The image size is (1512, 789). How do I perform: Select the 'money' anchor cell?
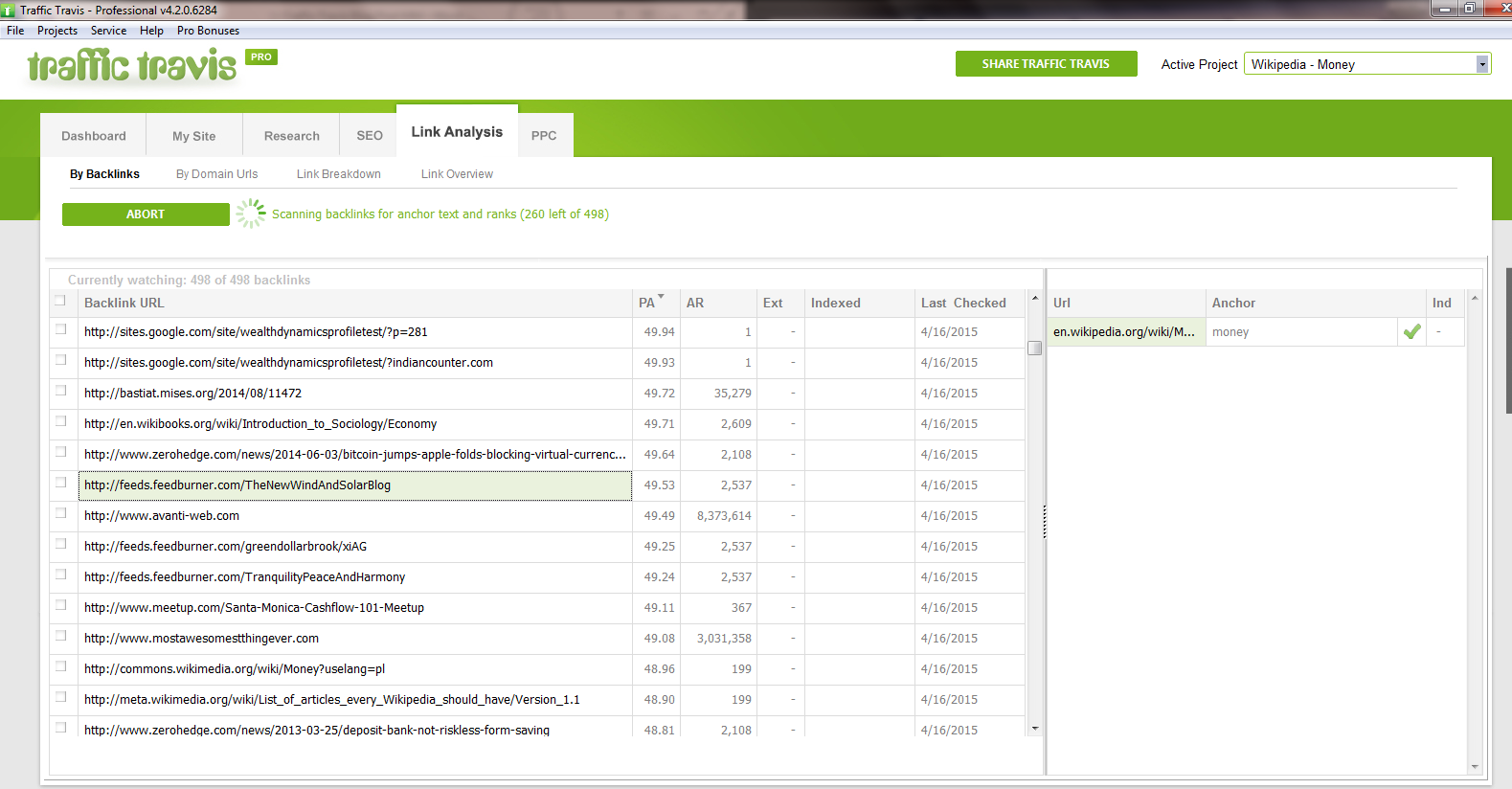click(1302, 332)
